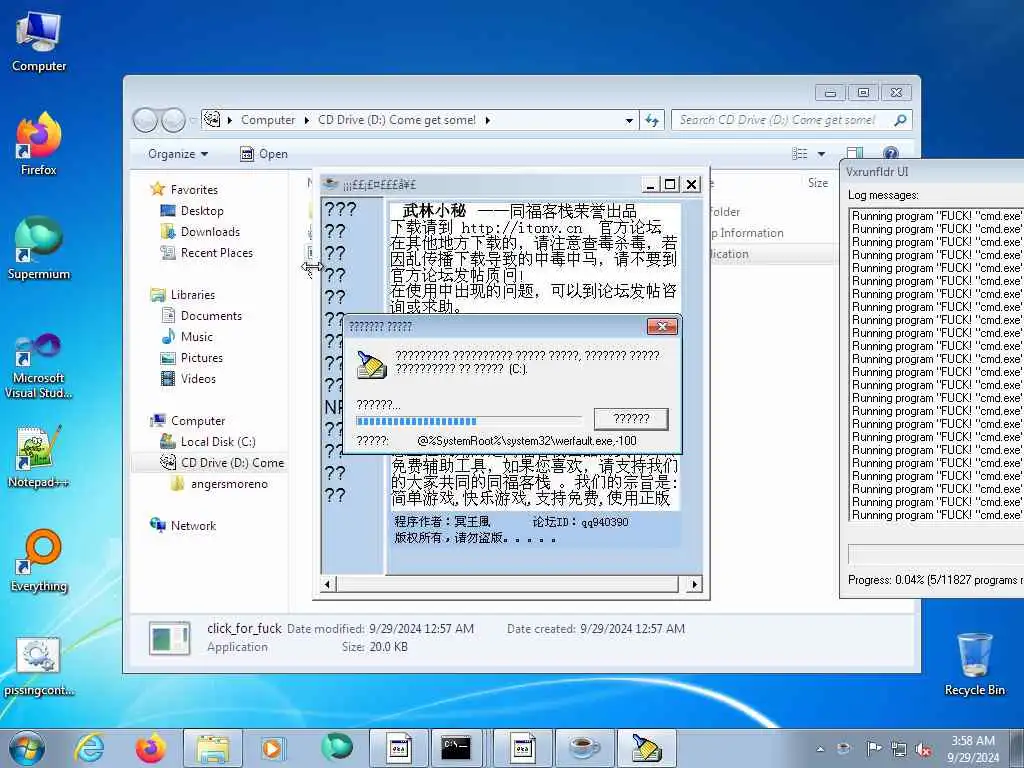Click the Vxrunfldr UI progress bar
Screen dimensions: 1024x768
pos(935,554)
